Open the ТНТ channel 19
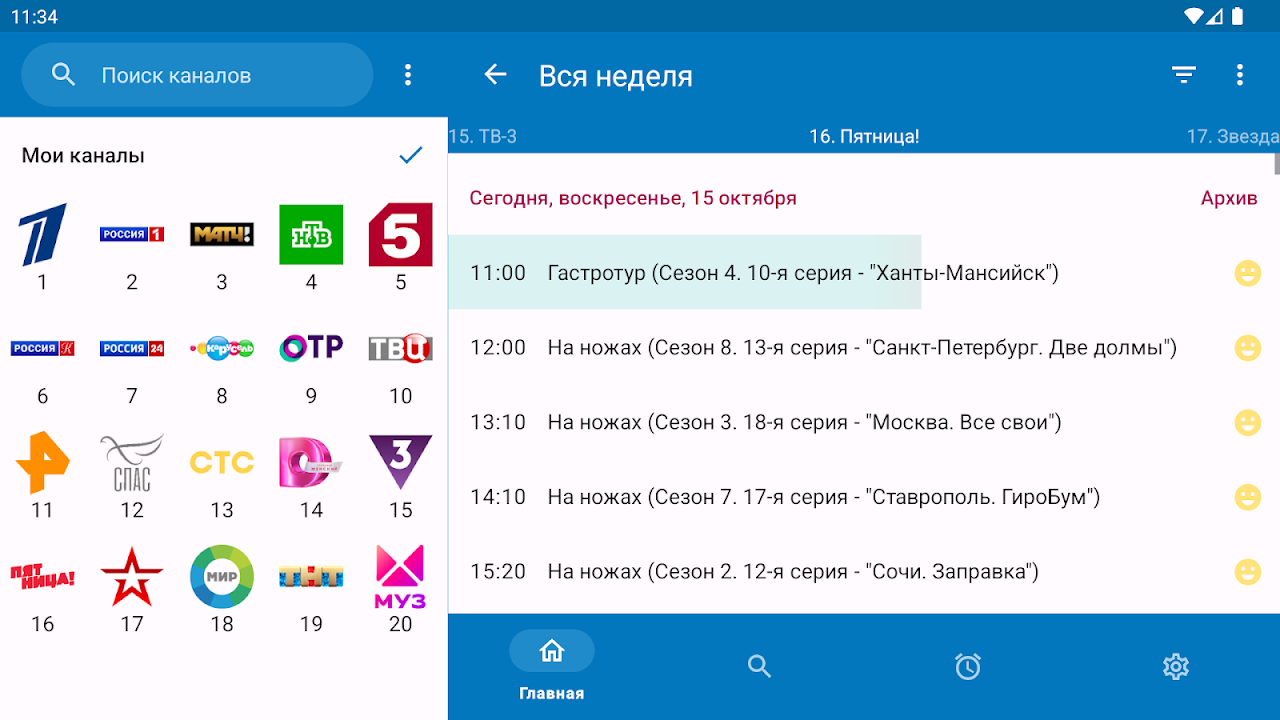The width and height of the screenshot is (1280, 720). pyautogui.click(x=311, y=577)
